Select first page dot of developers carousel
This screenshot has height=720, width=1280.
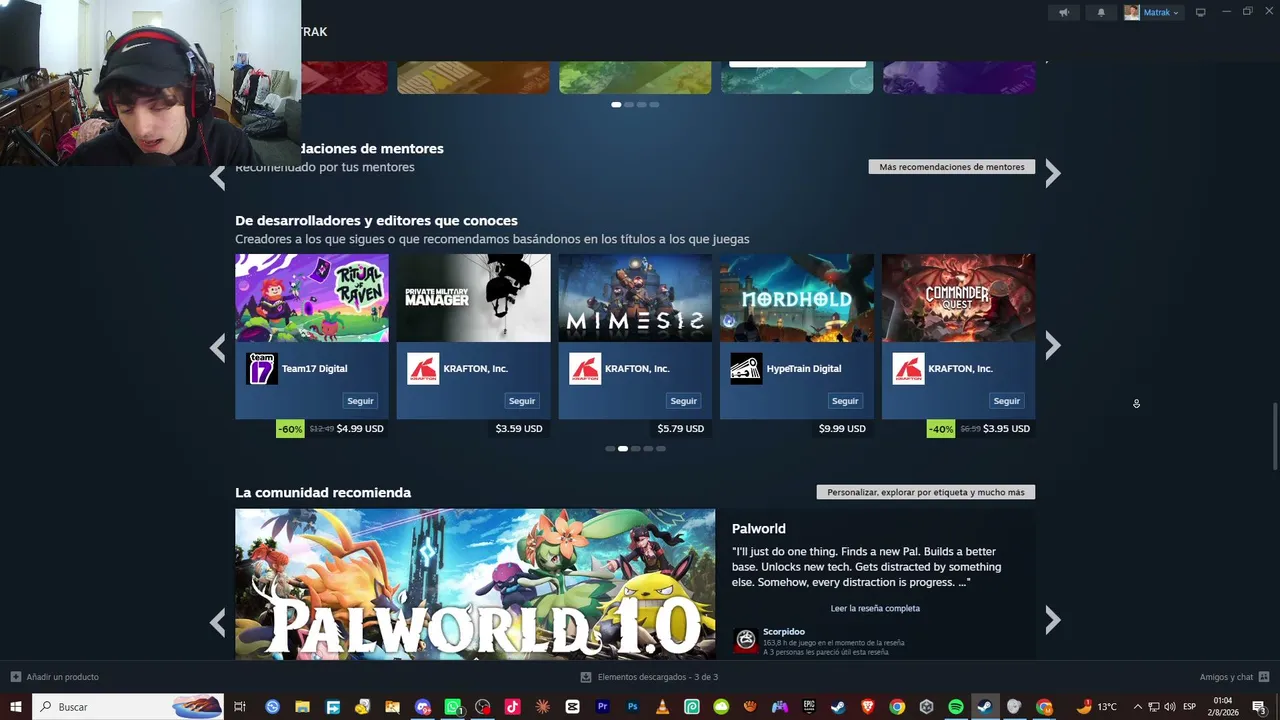pyautogui.click(x=610, y=449)
